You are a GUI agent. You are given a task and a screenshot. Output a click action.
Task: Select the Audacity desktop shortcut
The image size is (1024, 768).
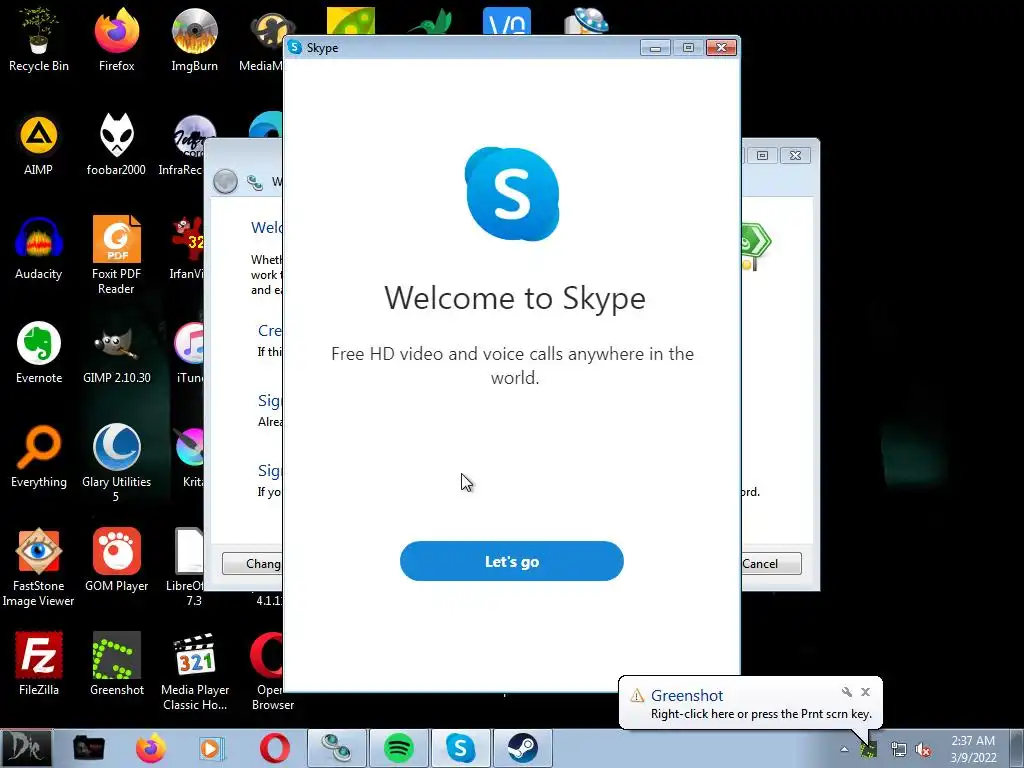point(39,248)
